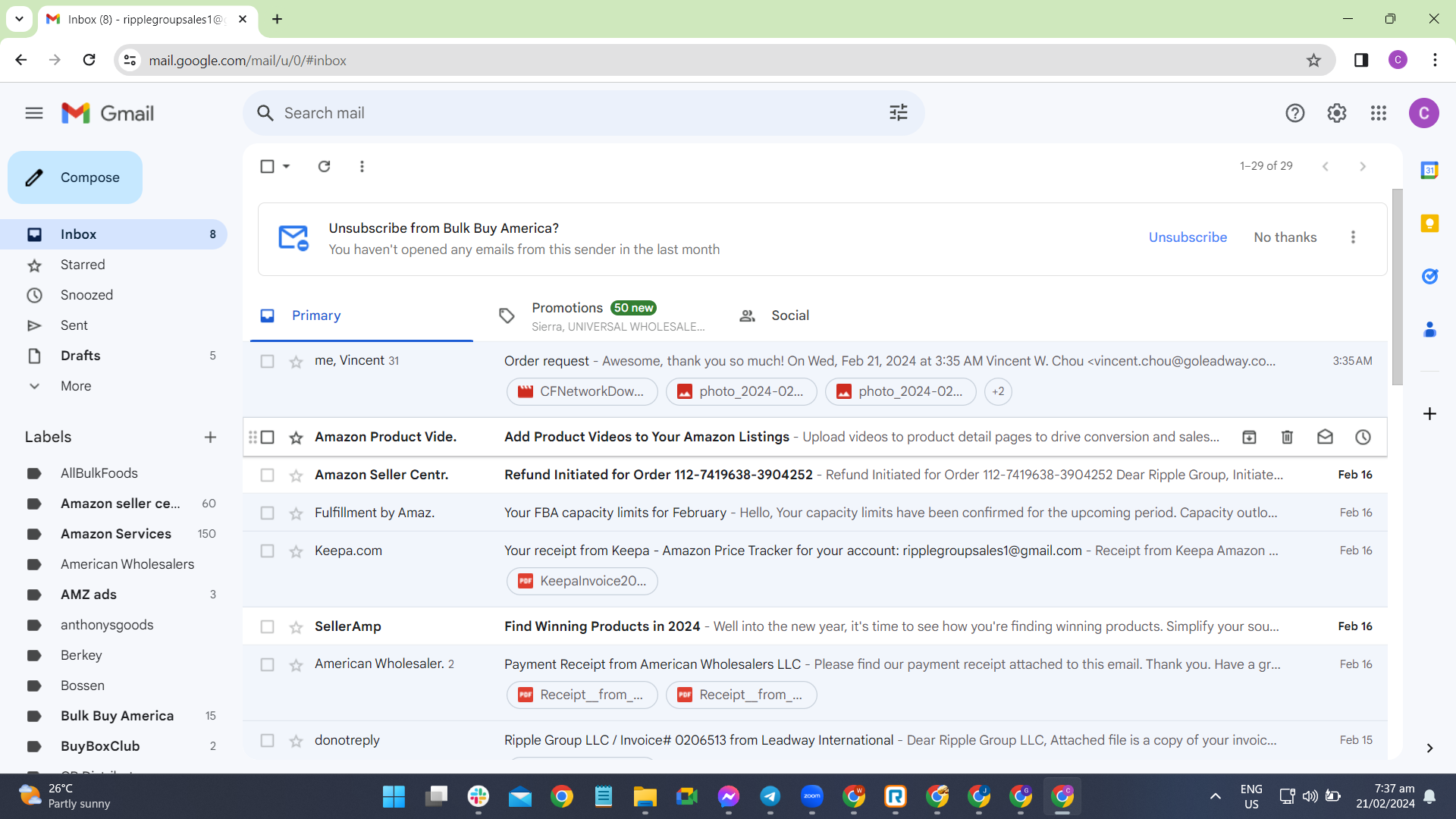
Task: Click Unsubscribe from Bulk Buy America
Action: [1188, 237]
